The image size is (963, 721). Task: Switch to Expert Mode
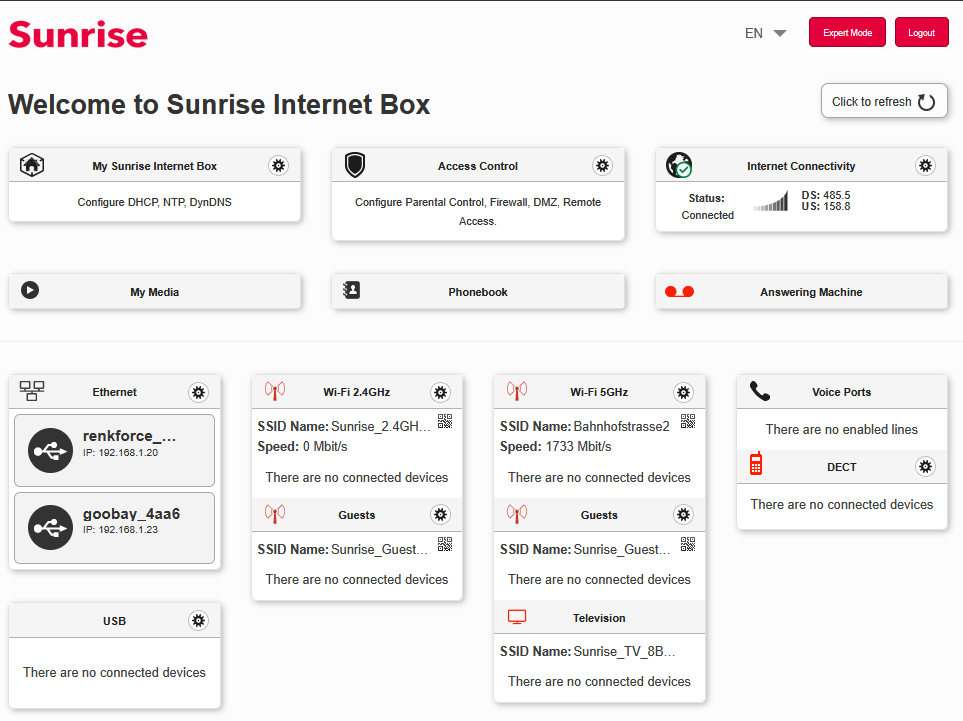pyautogui.click(x=847, y=33)
